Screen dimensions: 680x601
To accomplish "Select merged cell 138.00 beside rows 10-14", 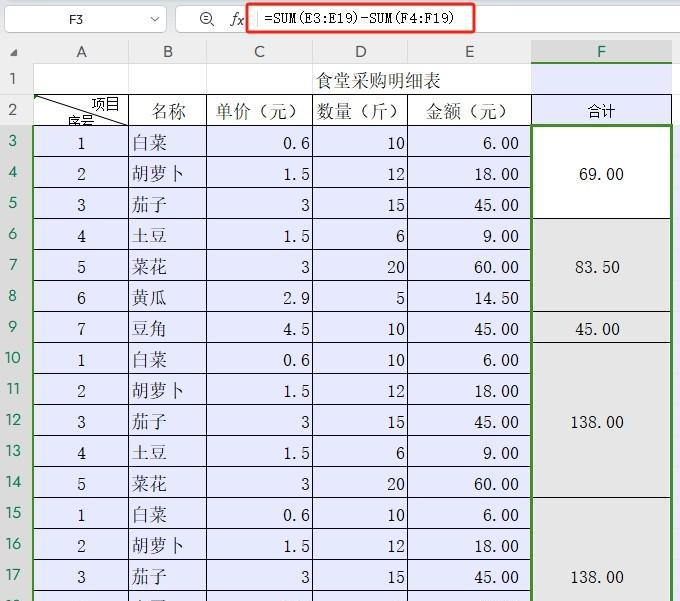I will [602, 421].
